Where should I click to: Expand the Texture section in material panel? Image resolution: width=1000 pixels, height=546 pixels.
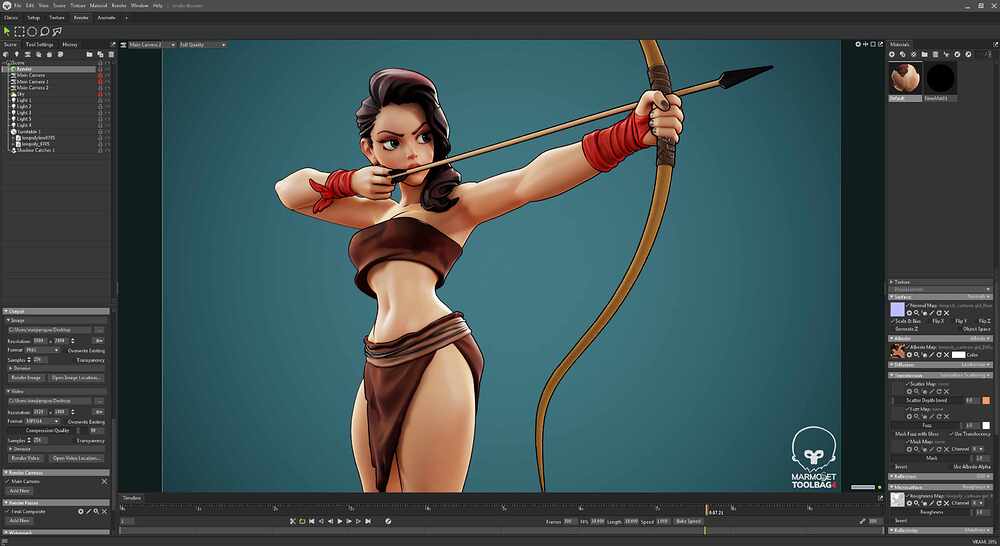pos(941,281)
